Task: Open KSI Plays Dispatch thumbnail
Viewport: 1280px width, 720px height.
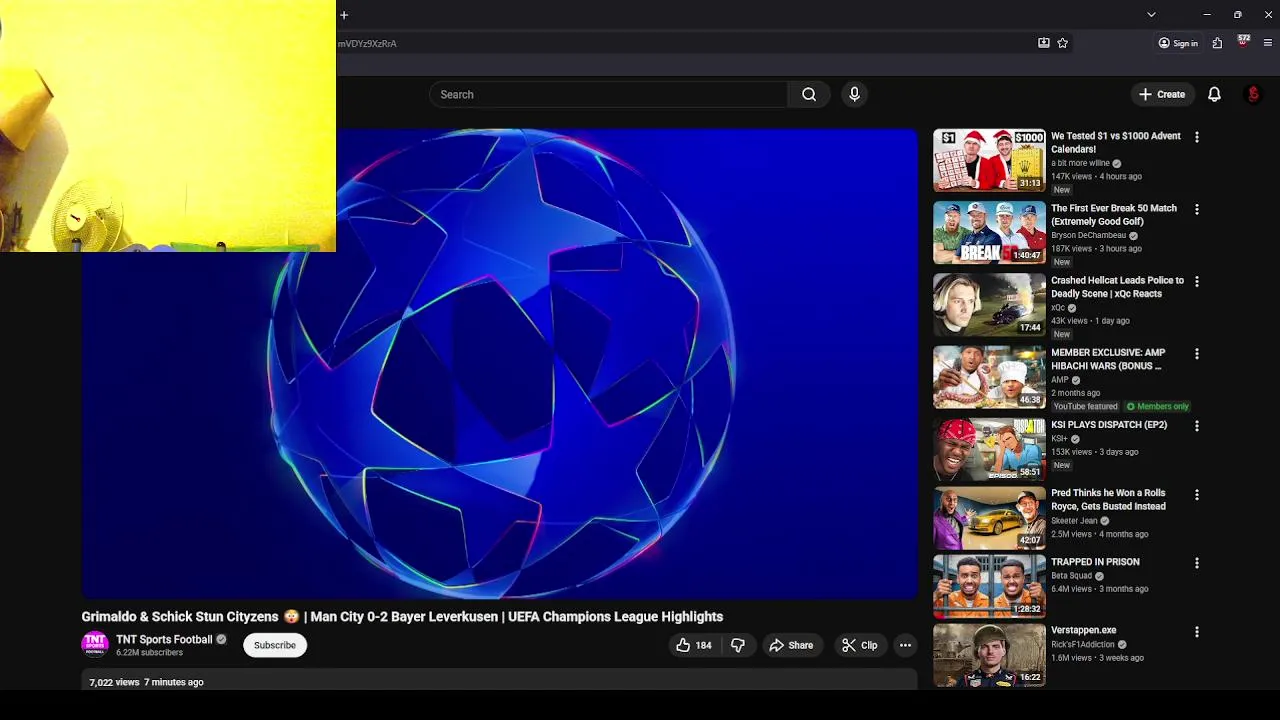Action: [x=989, y=448]
